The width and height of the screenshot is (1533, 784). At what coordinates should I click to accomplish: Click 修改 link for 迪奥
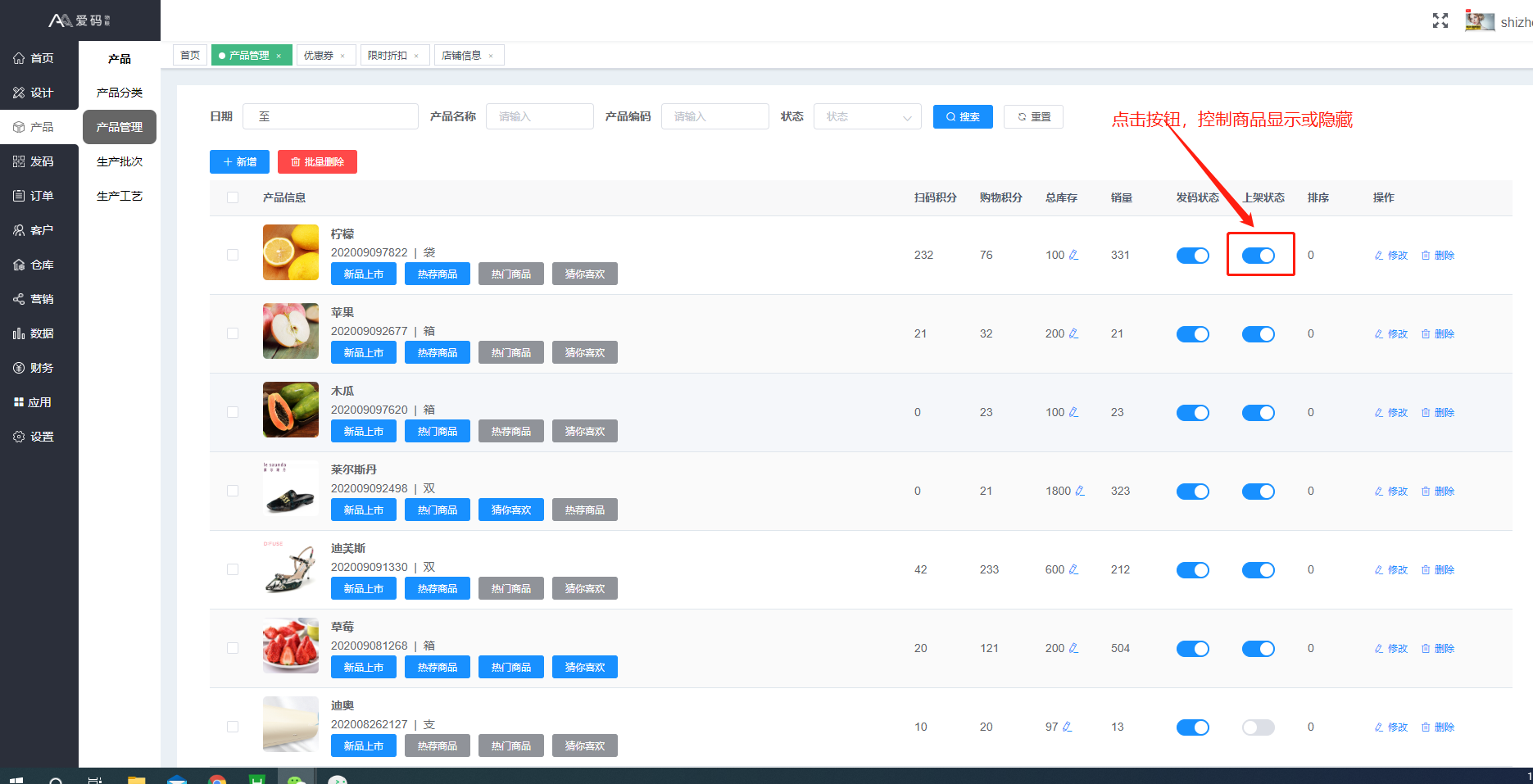(x=1391, y=727)
